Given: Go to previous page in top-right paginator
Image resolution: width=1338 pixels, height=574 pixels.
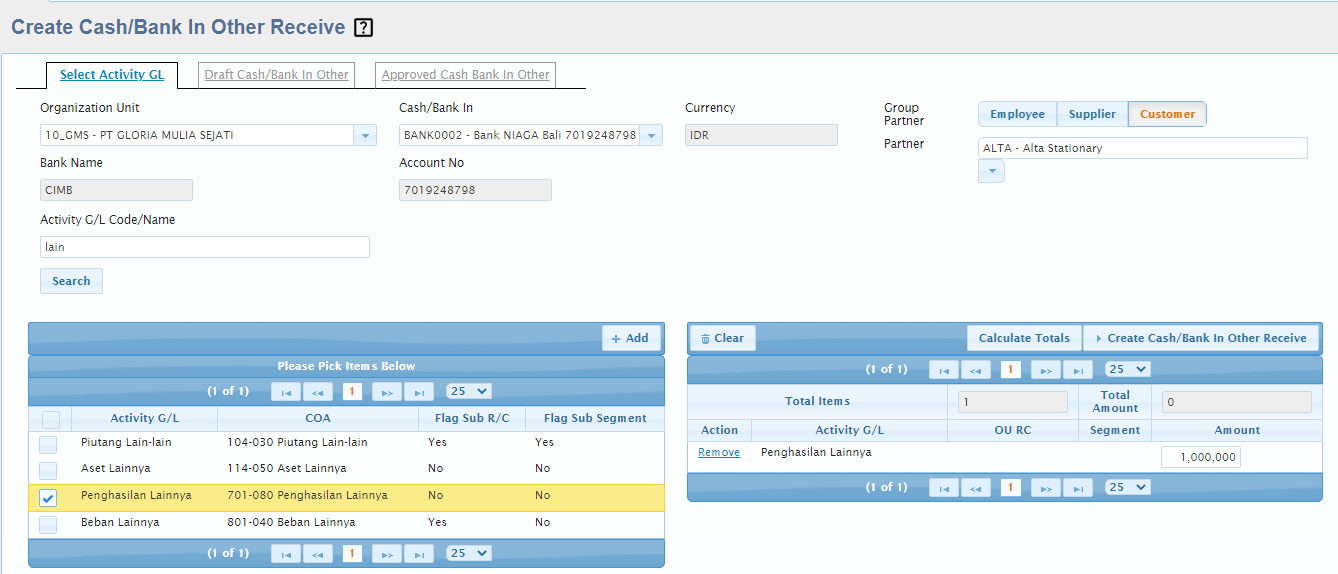Looking at the screenshot, I should point(976,369).
